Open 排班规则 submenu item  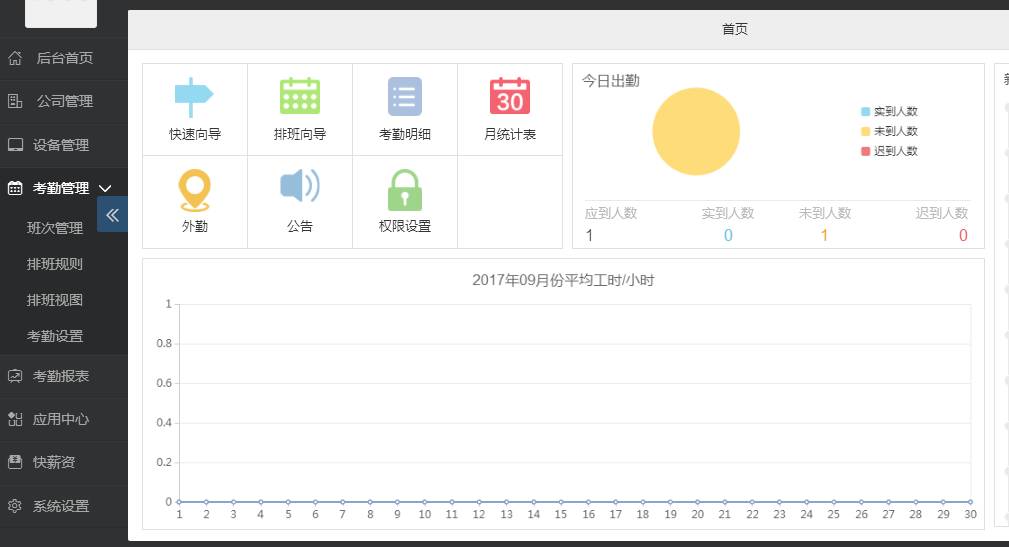click(x=55, y=264)
